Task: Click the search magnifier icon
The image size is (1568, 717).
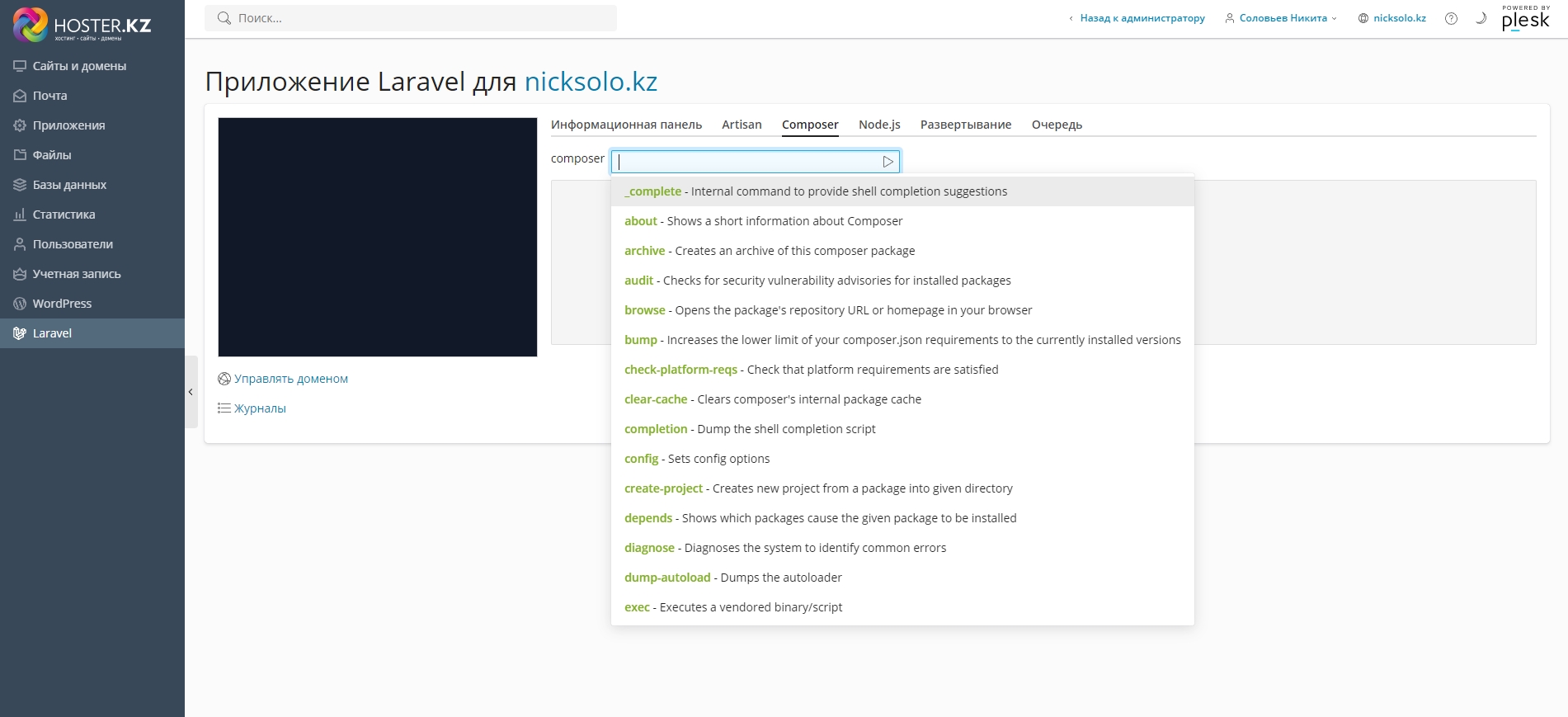Action: click(x=224, y=18)
